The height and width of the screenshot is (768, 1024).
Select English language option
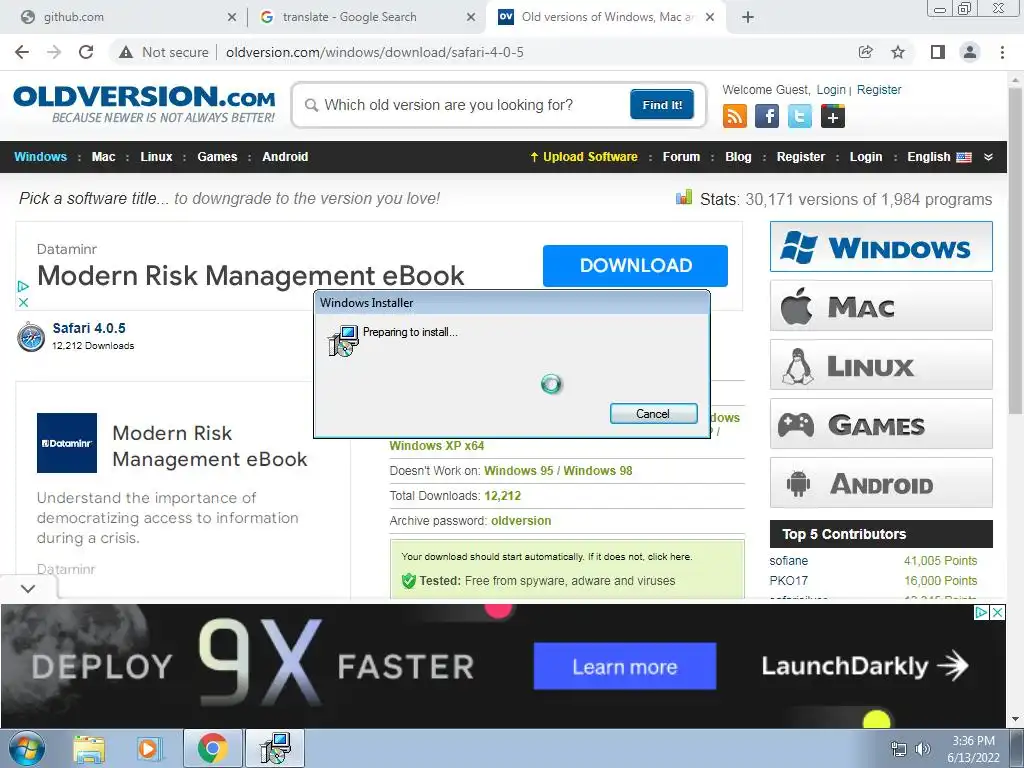click(938, 157)
